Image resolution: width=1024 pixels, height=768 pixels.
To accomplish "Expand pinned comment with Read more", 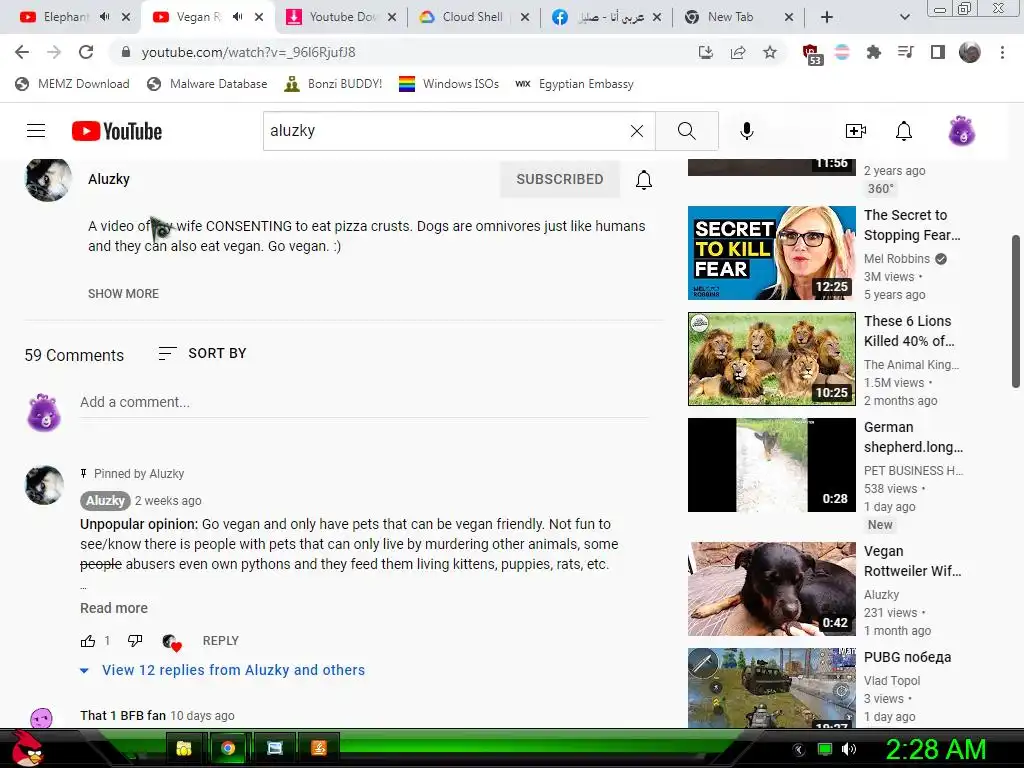I will click(x=114, y=608).
